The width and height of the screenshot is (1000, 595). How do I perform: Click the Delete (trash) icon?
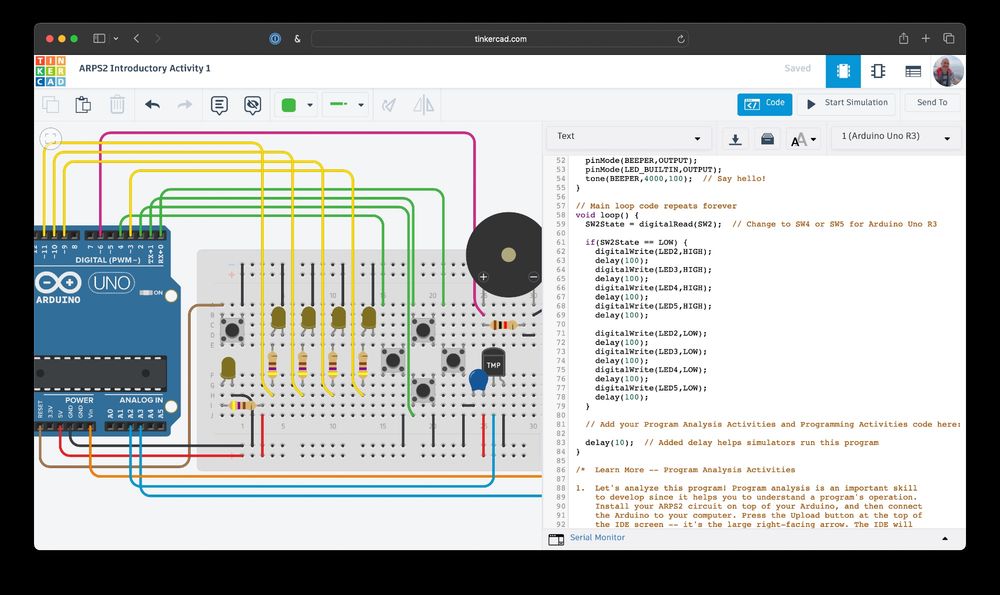pyautogui.click(x=117, y=104)
